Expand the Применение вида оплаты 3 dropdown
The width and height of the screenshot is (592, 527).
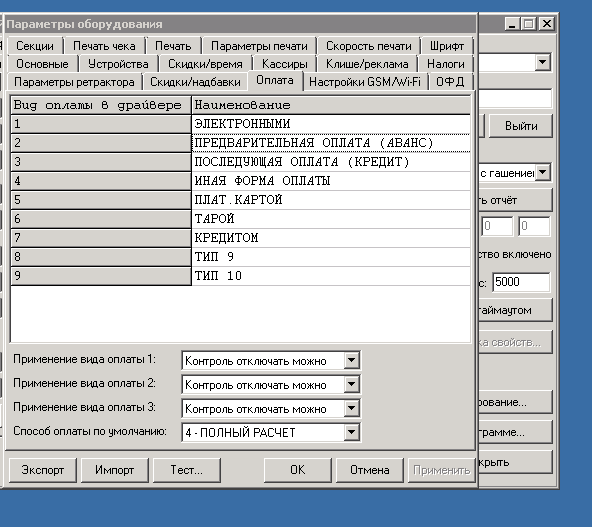coord(351,408)
